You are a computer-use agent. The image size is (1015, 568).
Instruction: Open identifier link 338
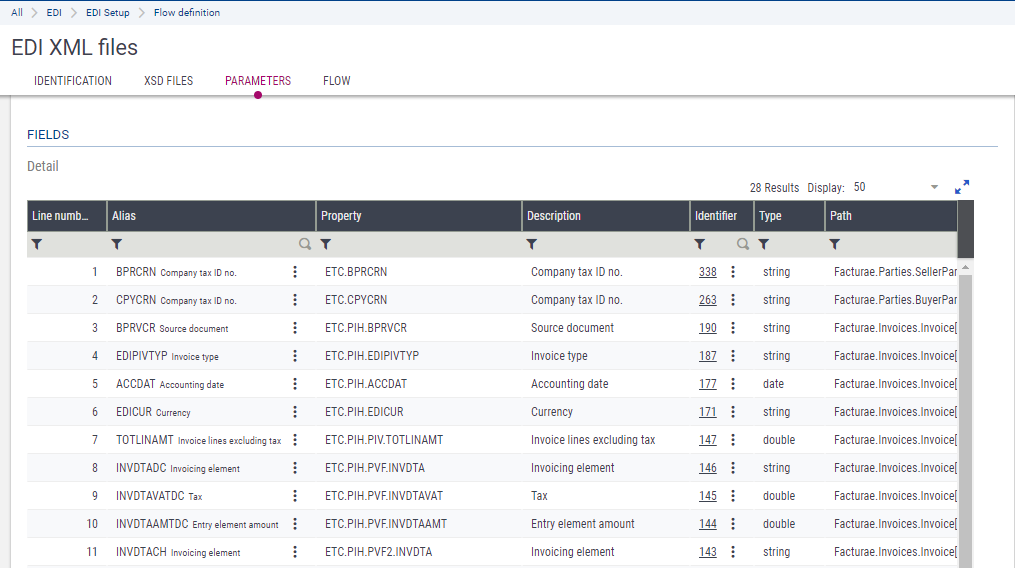coord(707,272)
